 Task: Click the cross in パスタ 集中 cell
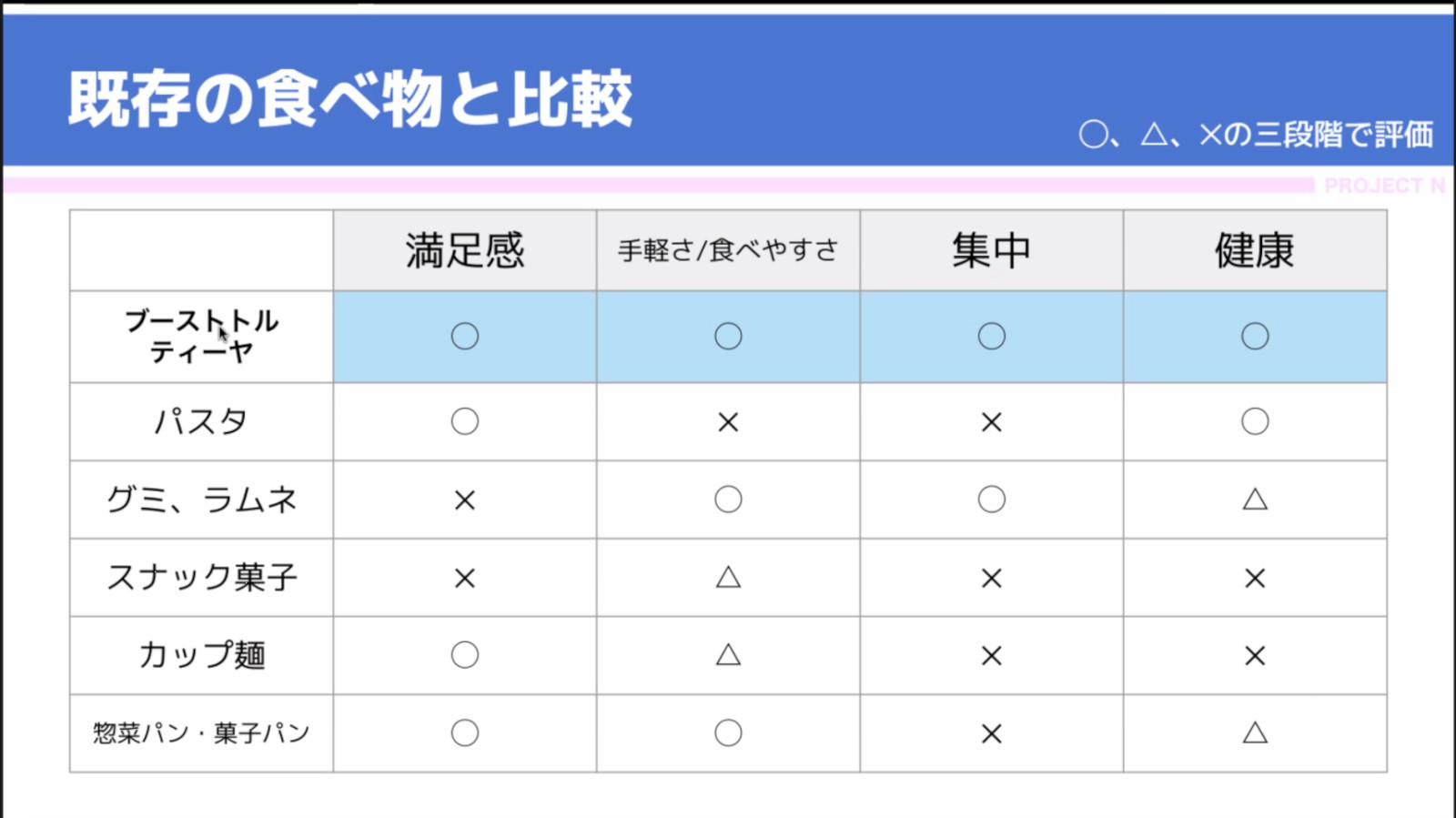991,422
